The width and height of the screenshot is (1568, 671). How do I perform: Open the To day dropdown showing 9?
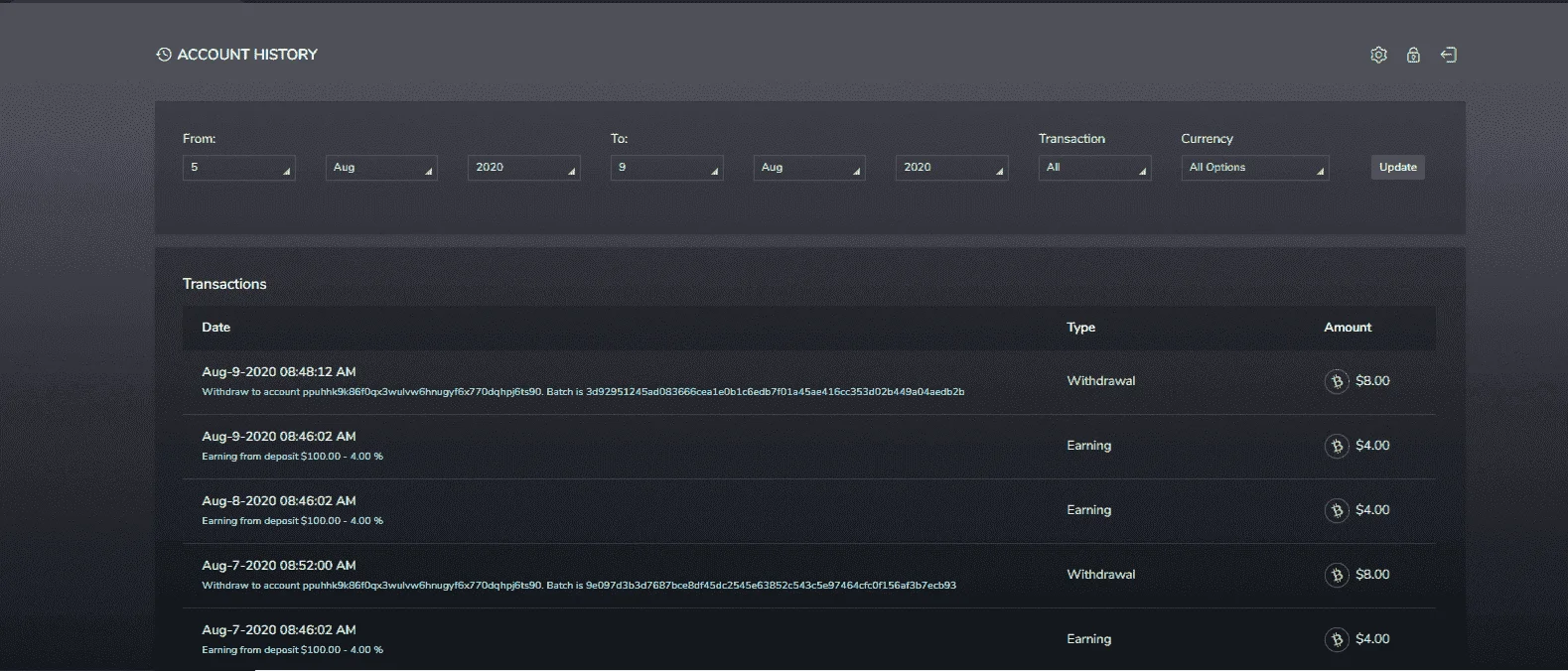(x=667, y=168)
